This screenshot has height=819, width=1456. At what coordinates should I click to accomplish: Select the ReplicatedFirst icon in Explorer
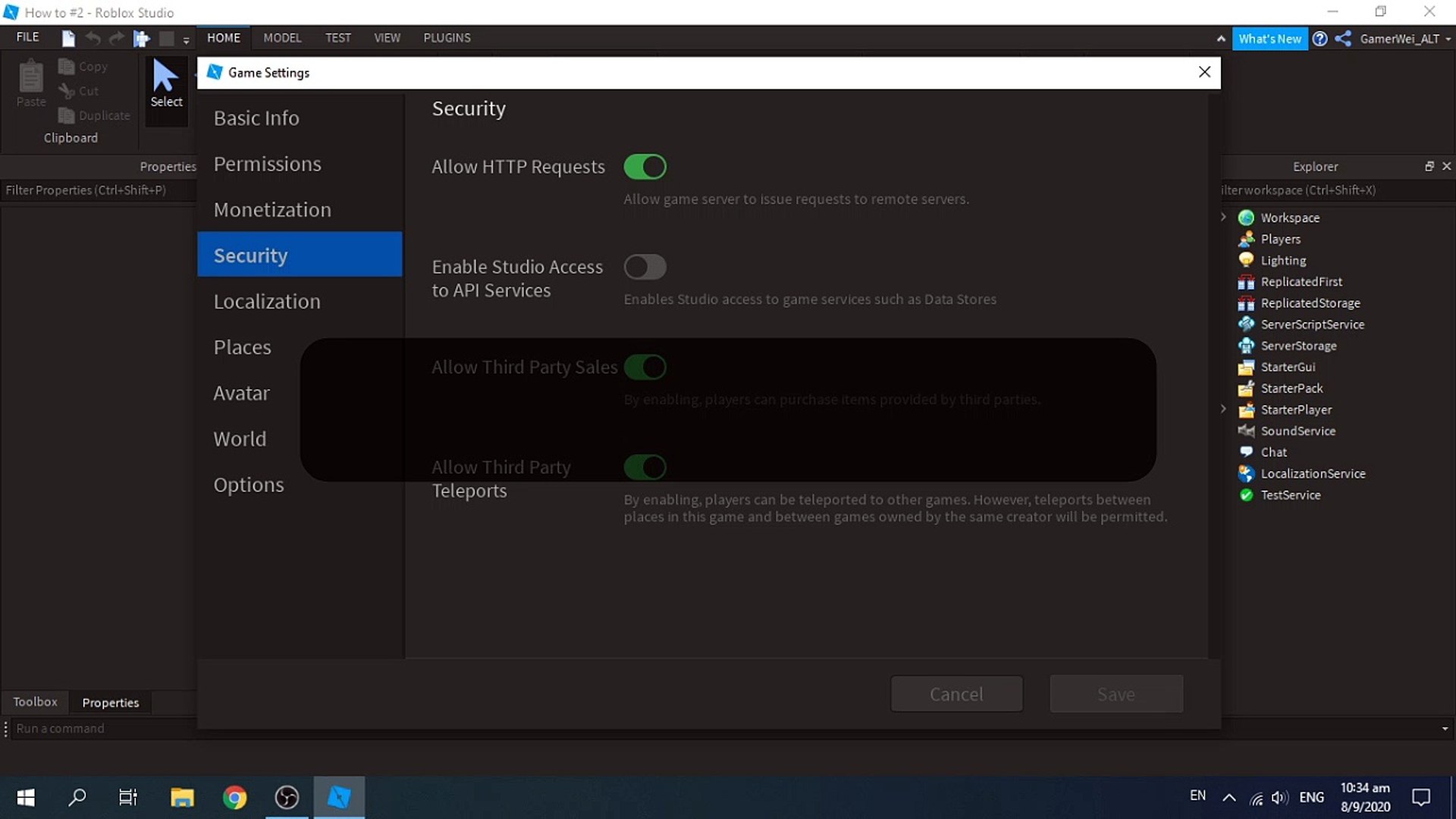[1246, 281]
